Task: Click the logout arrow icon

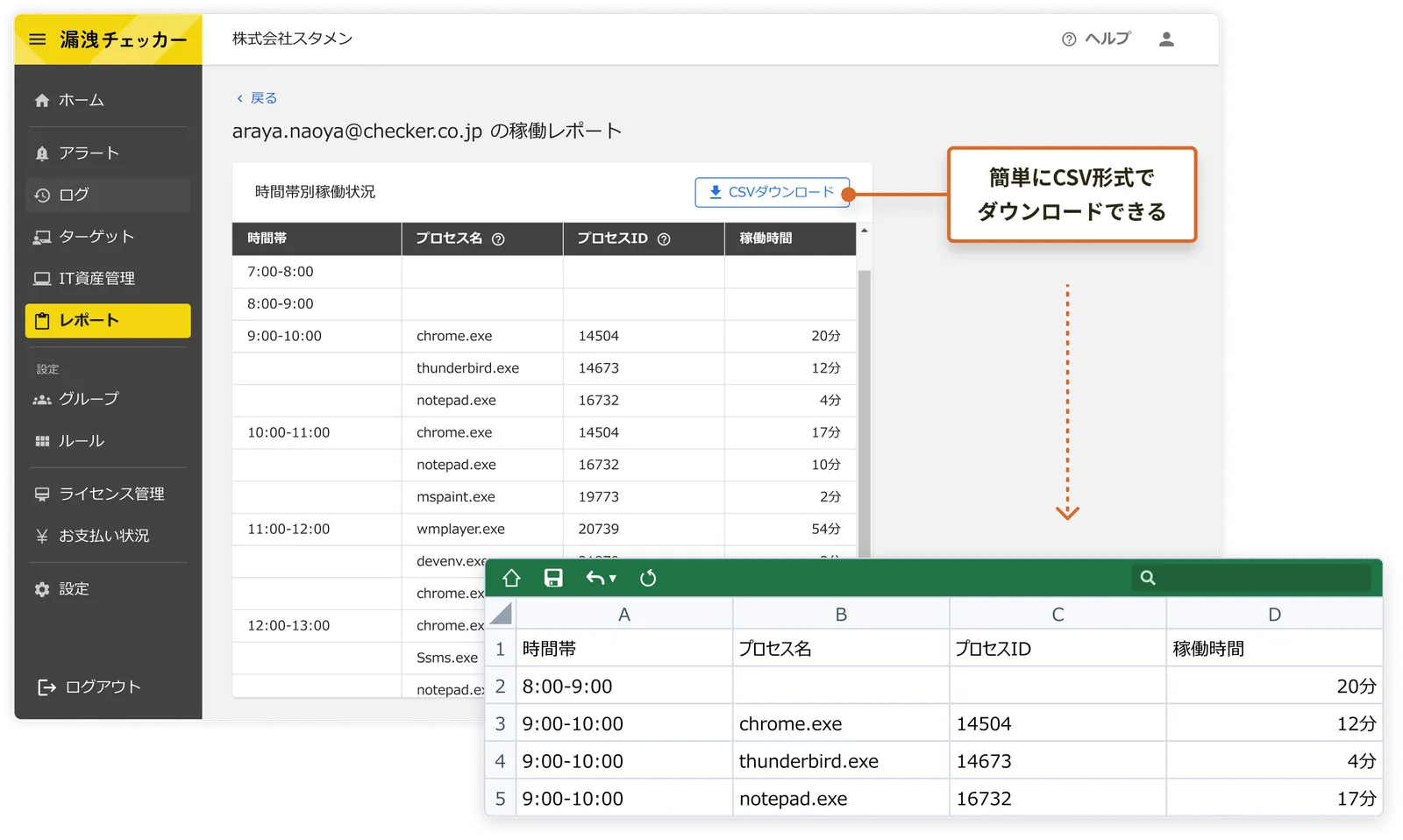Action: click(46, 687)
